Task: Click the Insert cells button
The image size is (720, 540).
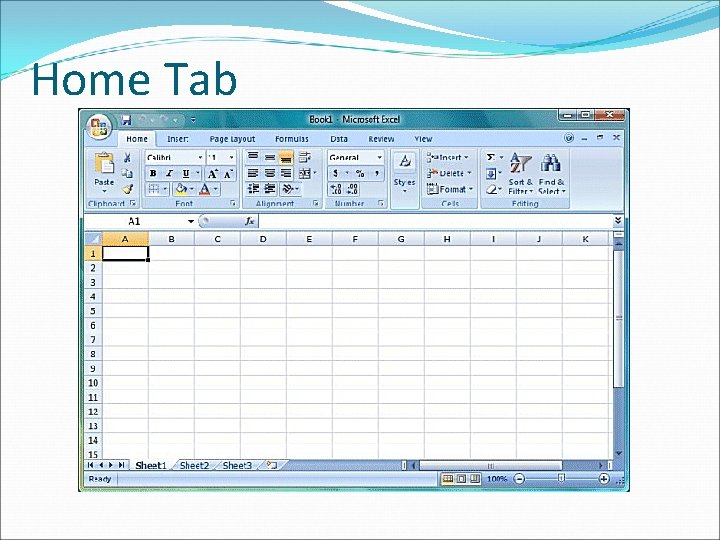Action: [x=448, y=158]
